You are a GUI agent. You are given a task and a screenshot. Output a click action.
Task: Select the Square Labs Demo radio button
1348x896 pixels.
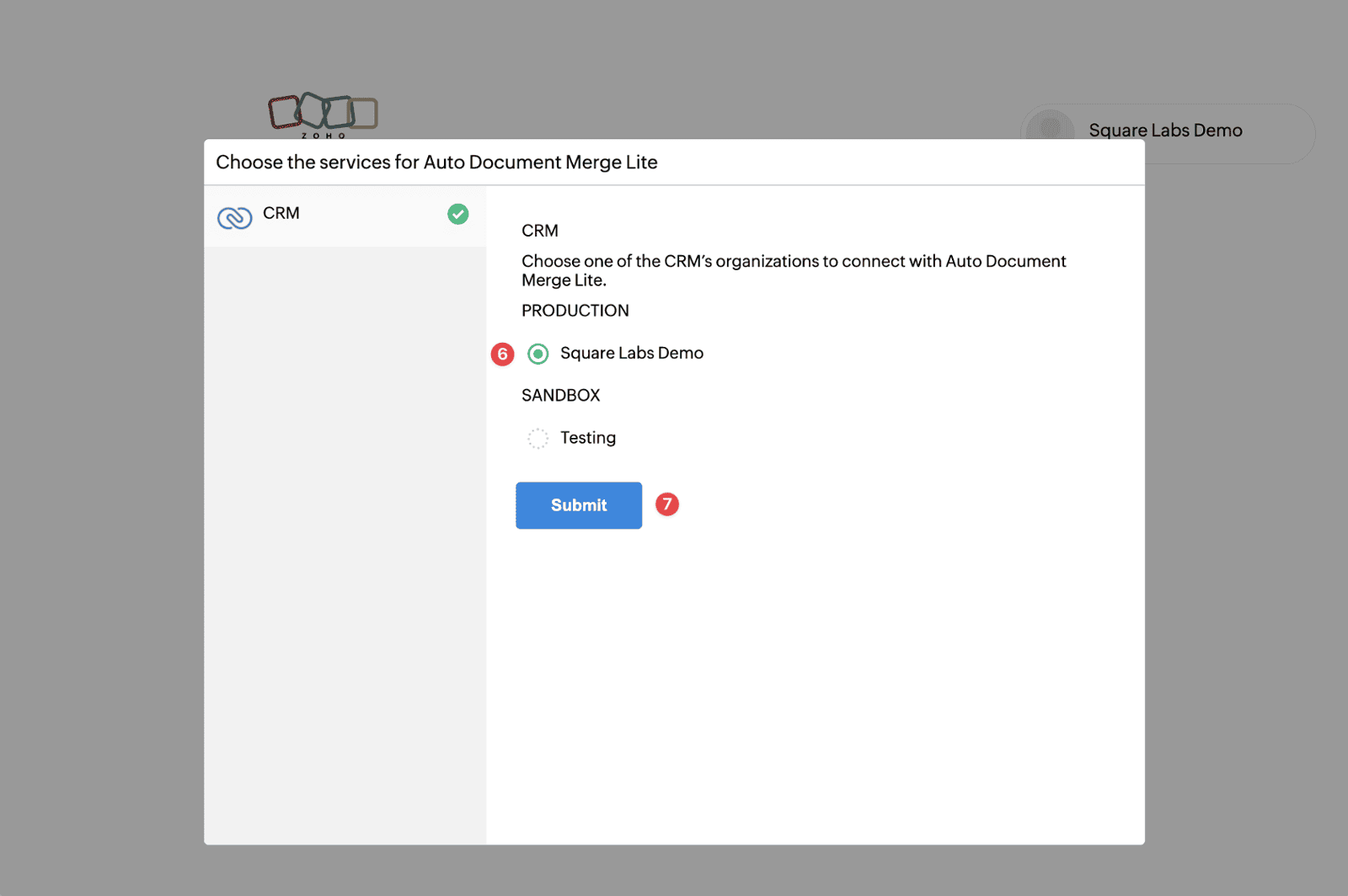coord(538,354)
